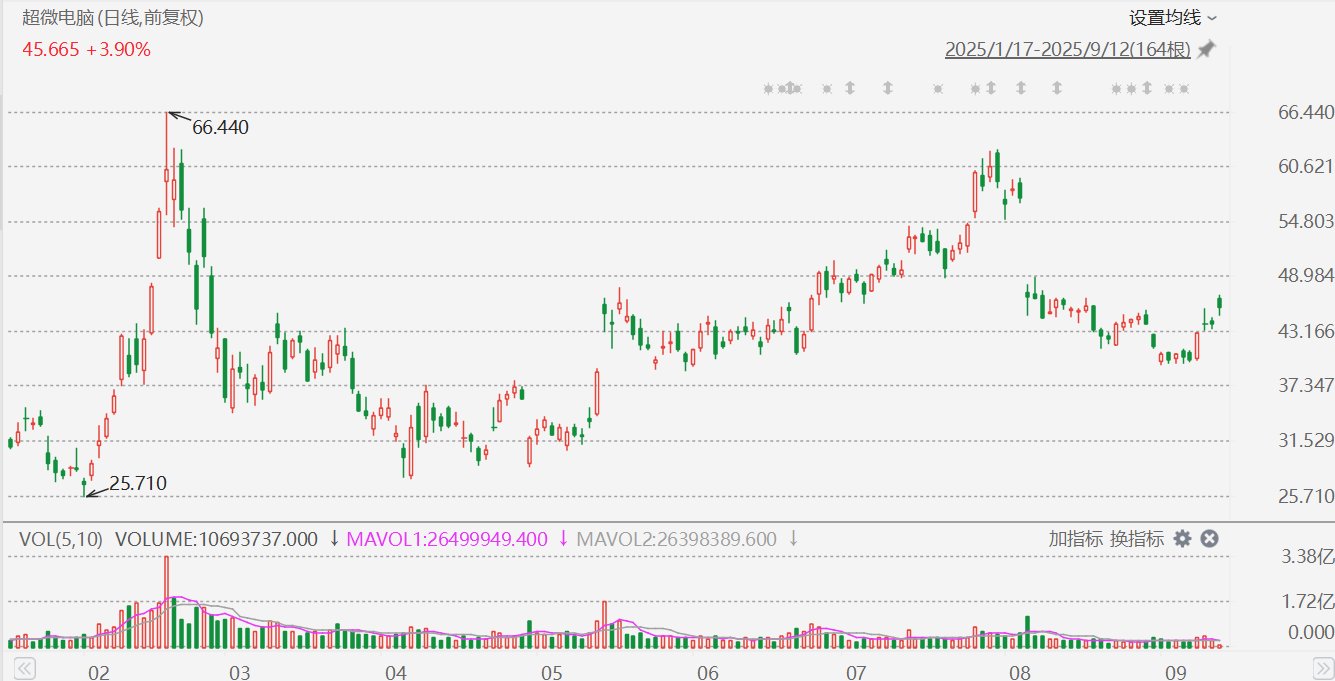Screen dimensions: 1335x681
Task: Click the 08 month label on time axis
Action: tap(1020, 672)
